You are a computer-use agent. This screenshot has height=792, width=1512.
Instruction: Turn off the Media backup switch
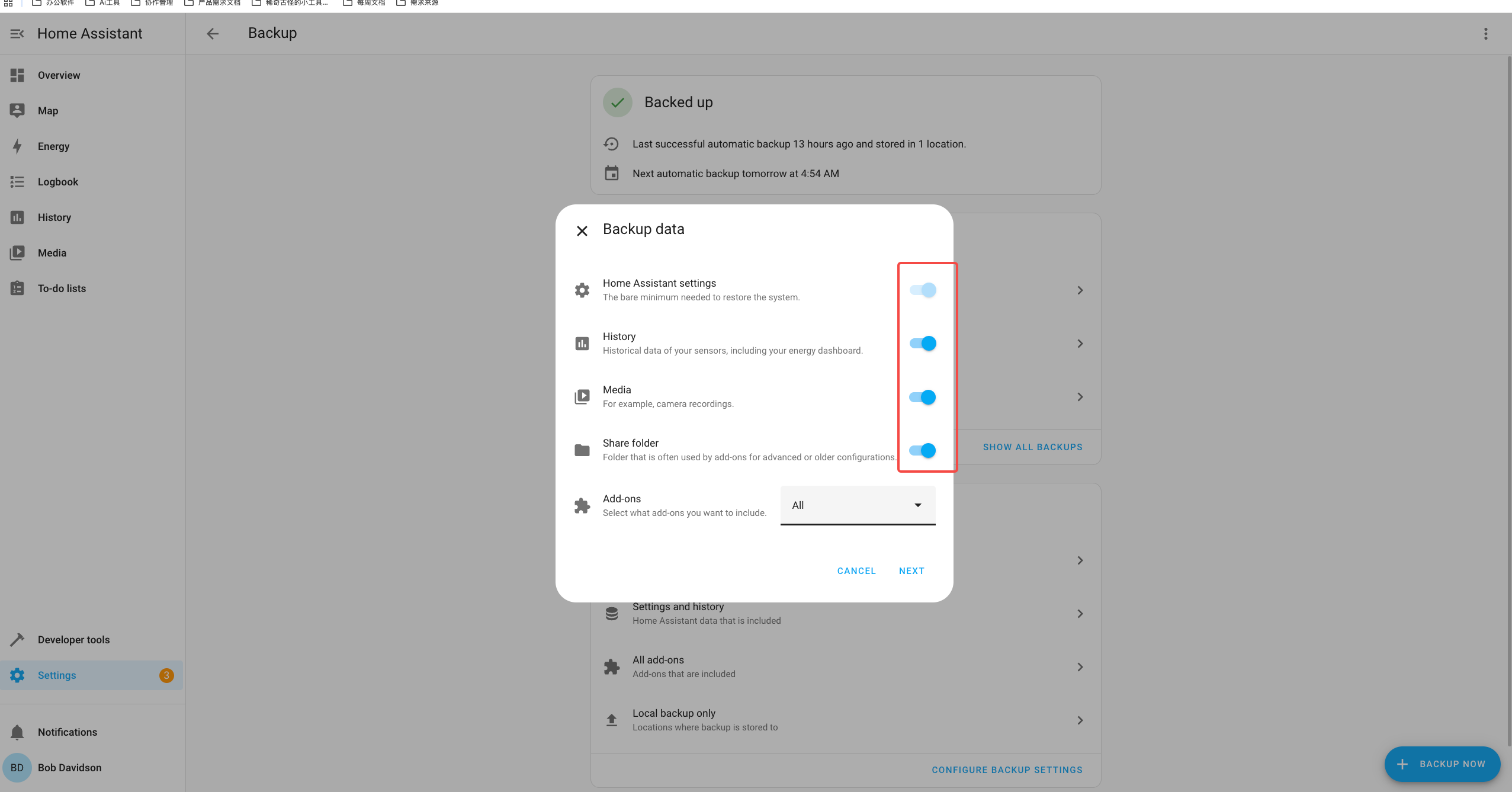(923, 397)
